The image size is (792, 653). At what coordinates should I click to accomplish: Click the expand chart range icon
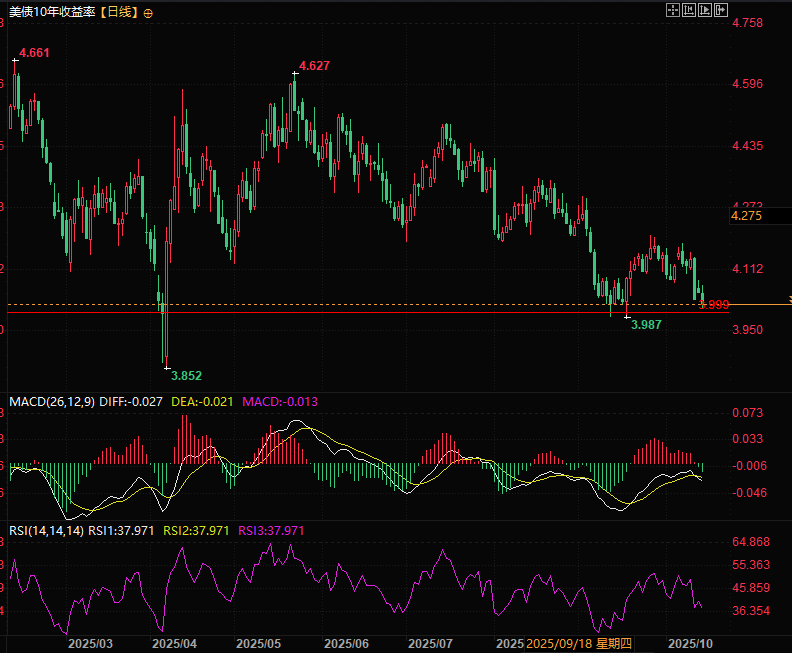pyautogui.click(x=705, y=10)
